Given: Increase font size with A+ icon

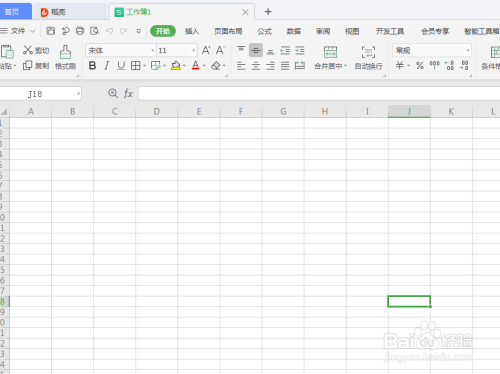Looking at the screenshot, I should 206,50.
